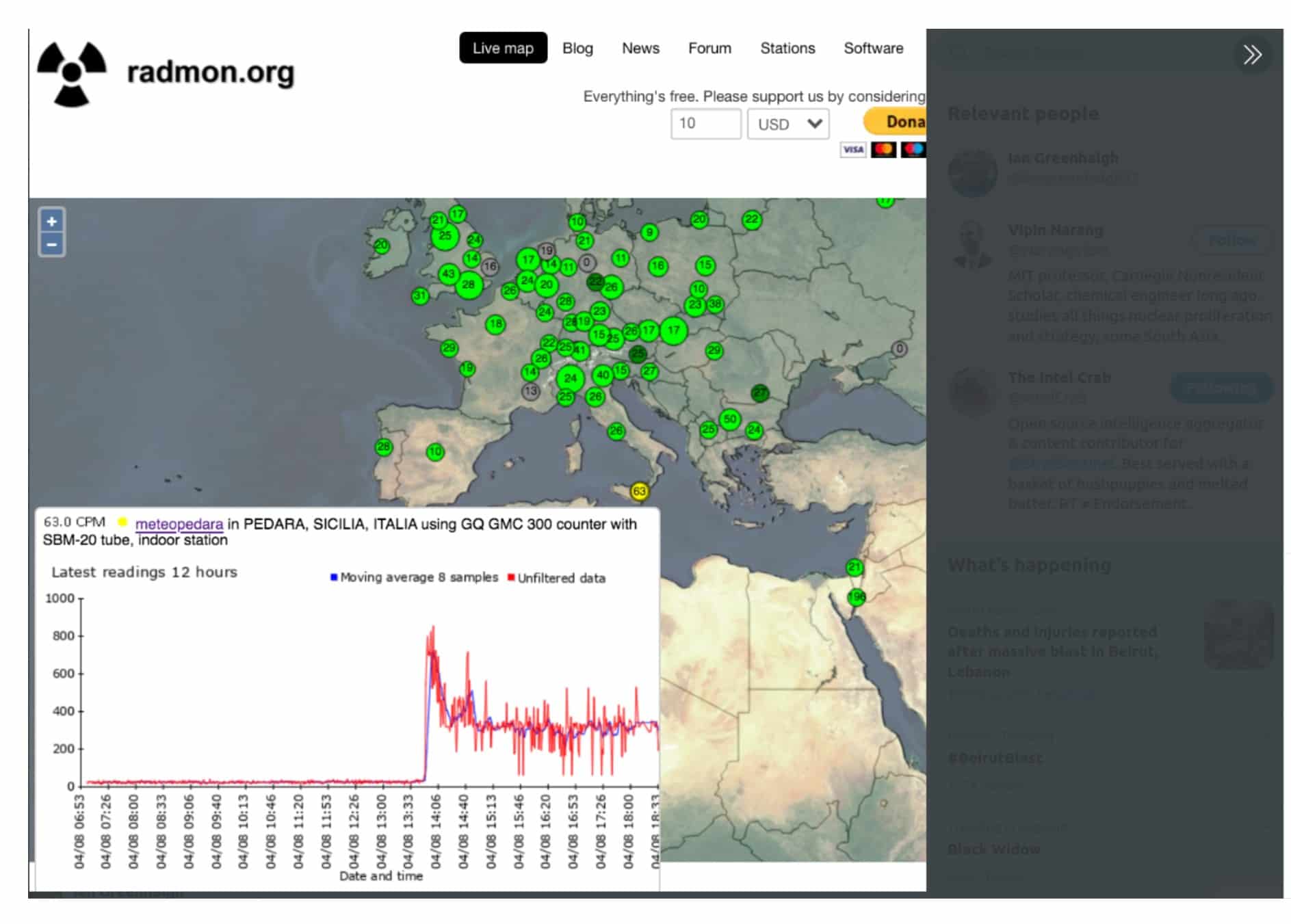Select the green station marker reading 43
The width and height of the screenshot is (1291, 924).
point(448,274)
